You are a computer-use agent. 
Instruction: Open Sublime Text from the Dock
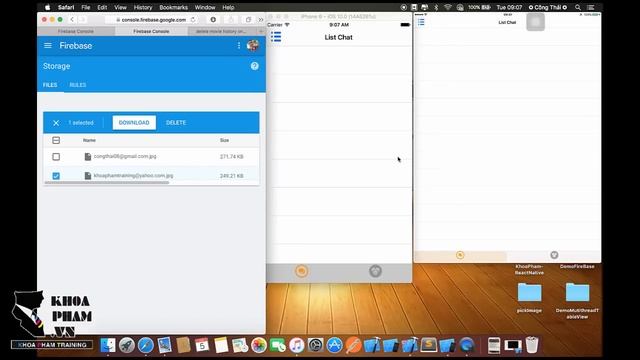(429, 345)
